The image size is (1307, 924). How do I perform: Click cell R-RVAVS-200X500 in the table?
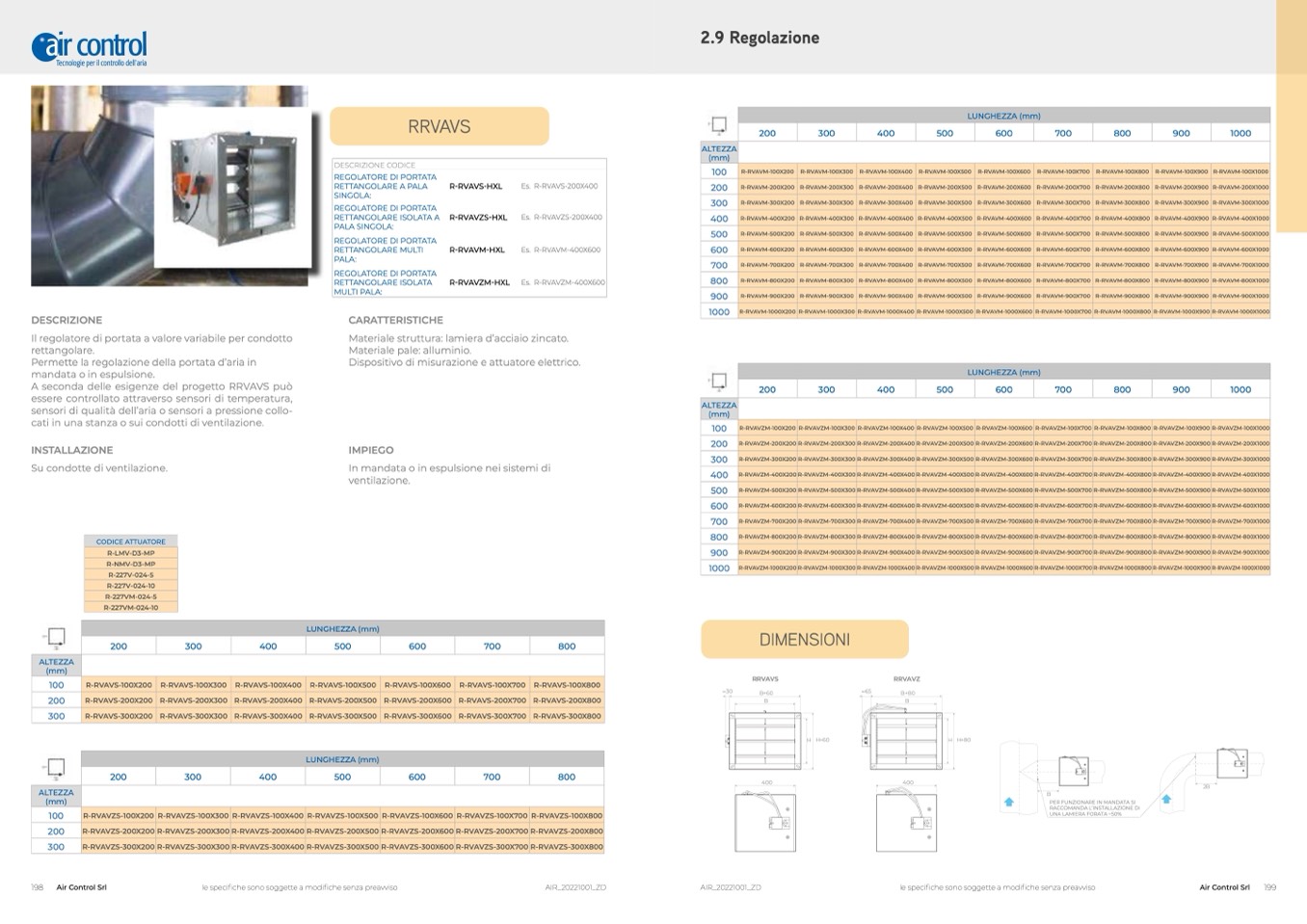tap(342, 700)
